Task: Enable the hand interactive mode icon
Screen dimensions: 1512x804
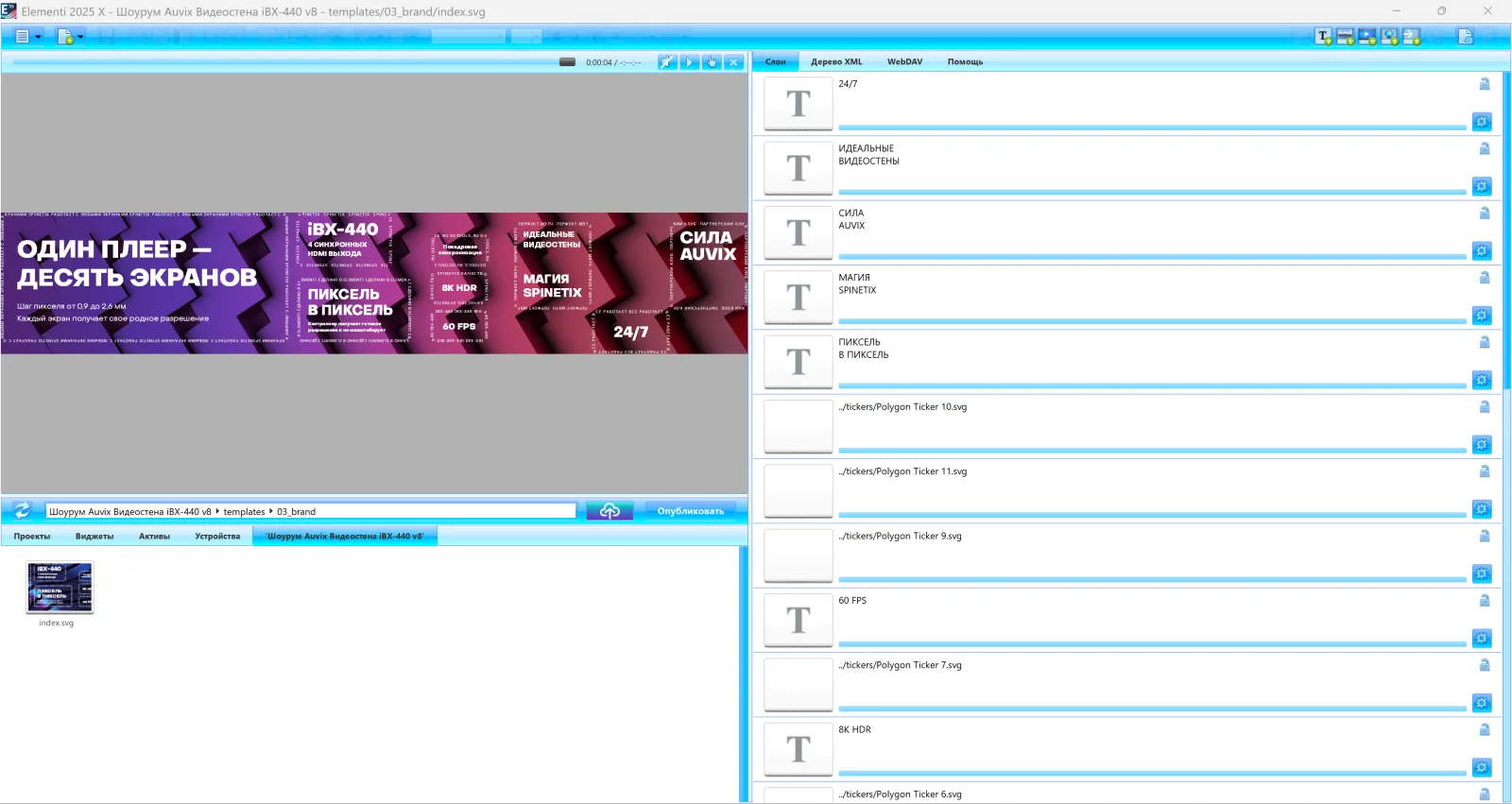Action: pyautogui.click(x=712, y=61)
